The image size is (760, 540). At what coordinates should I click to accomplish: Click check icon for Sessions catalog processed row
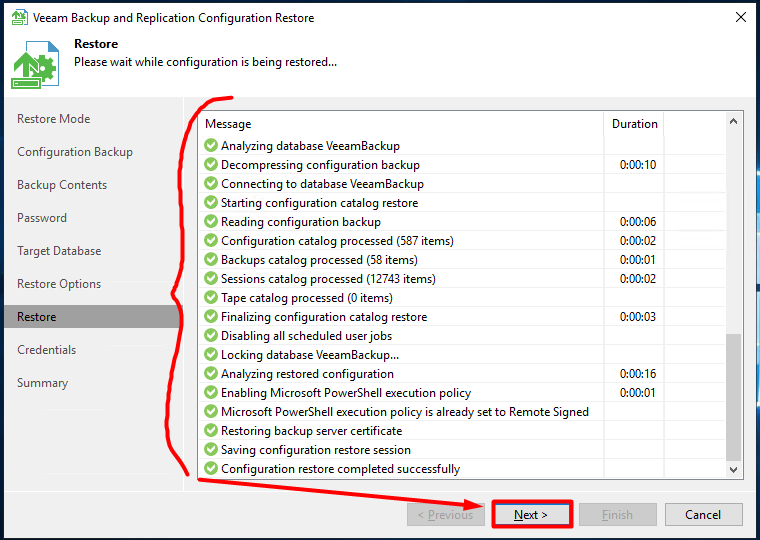click(211, 278)
